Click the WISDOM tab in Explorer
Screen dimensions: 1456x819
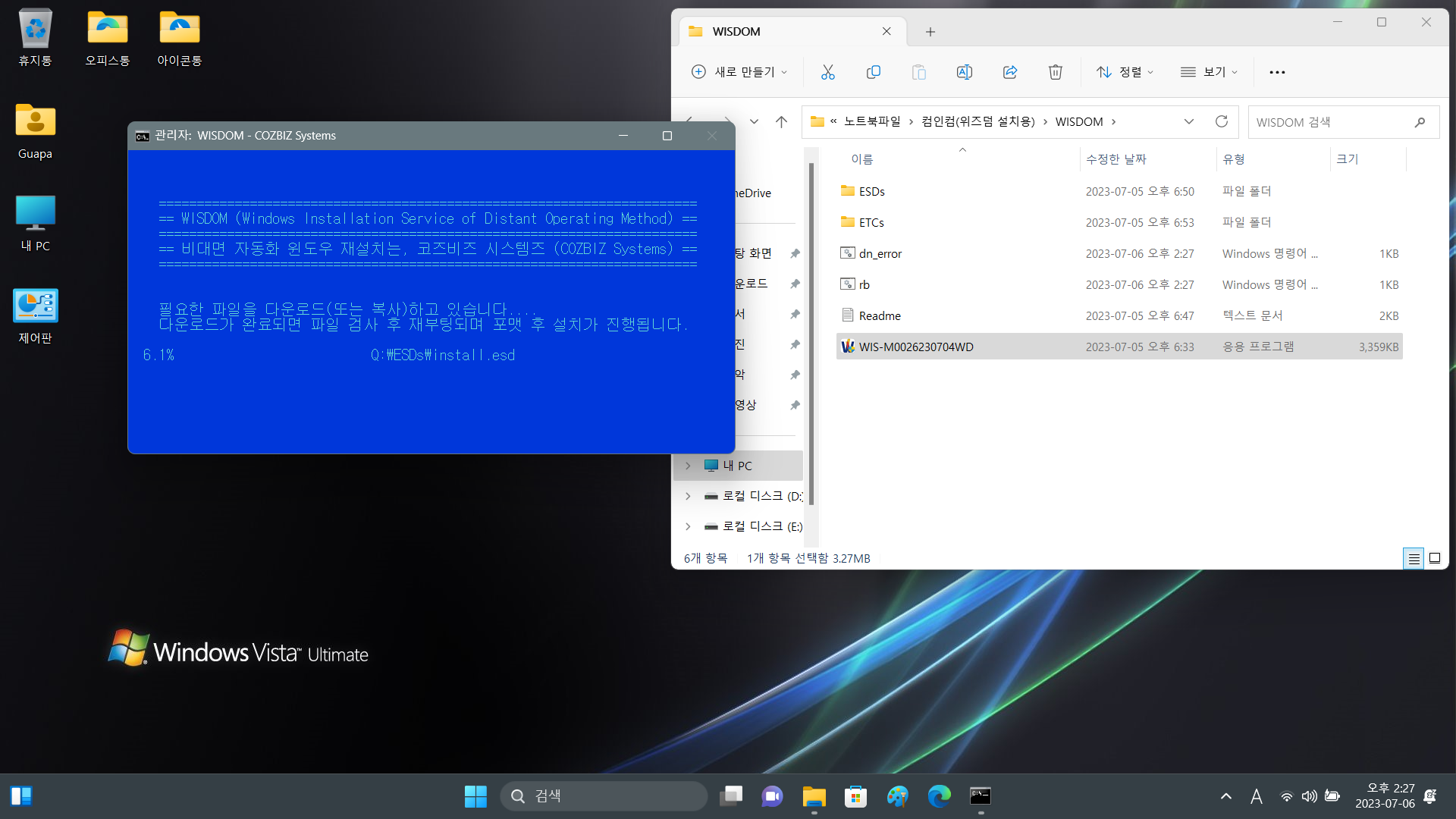(x=792, y=31)
